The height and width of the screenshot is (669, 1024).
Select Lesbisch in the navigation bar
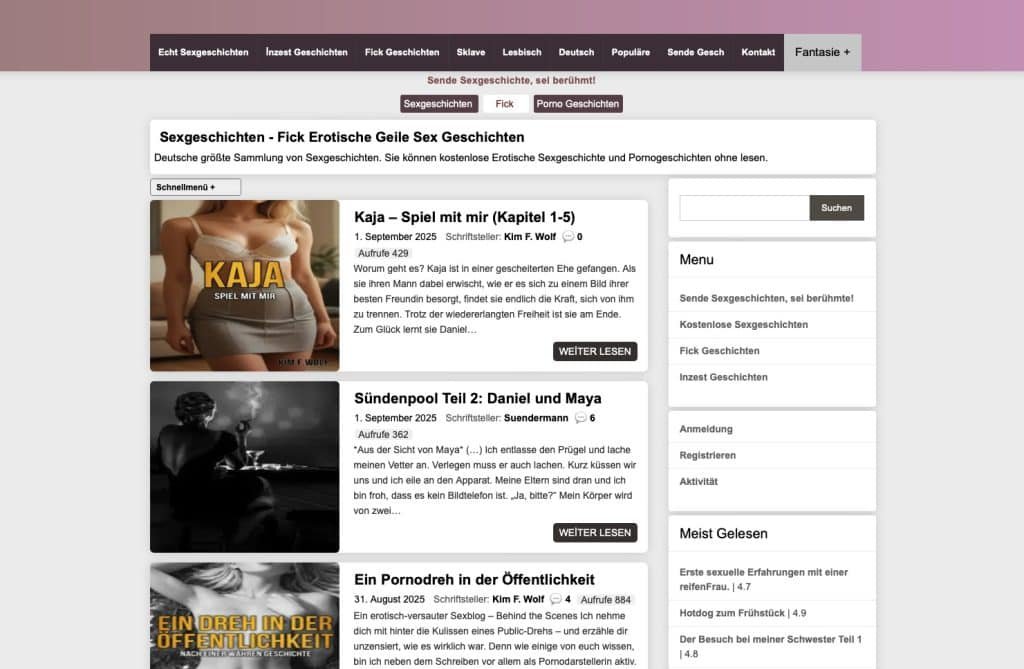[x=522, y=52]
